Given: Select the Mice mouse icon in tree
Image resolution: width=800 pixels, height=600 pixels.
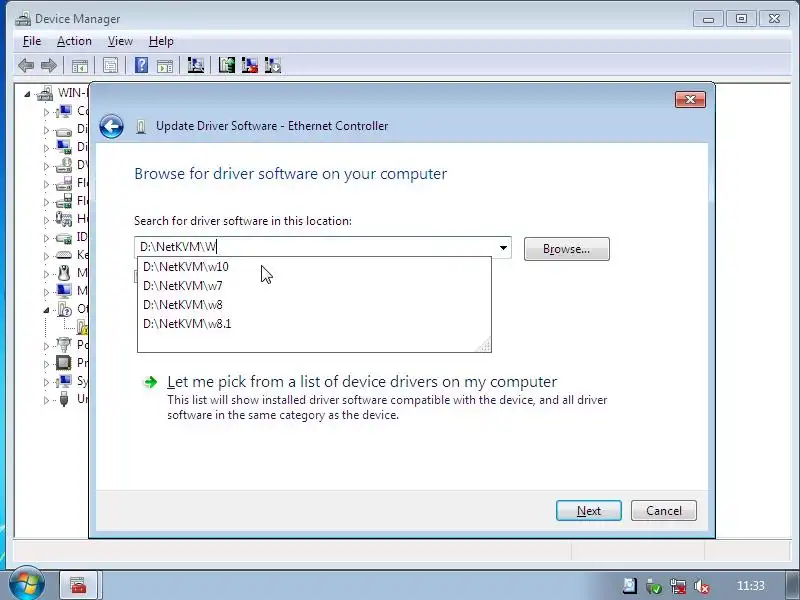Looking at the screenshot, I should (x=64, y=273).
